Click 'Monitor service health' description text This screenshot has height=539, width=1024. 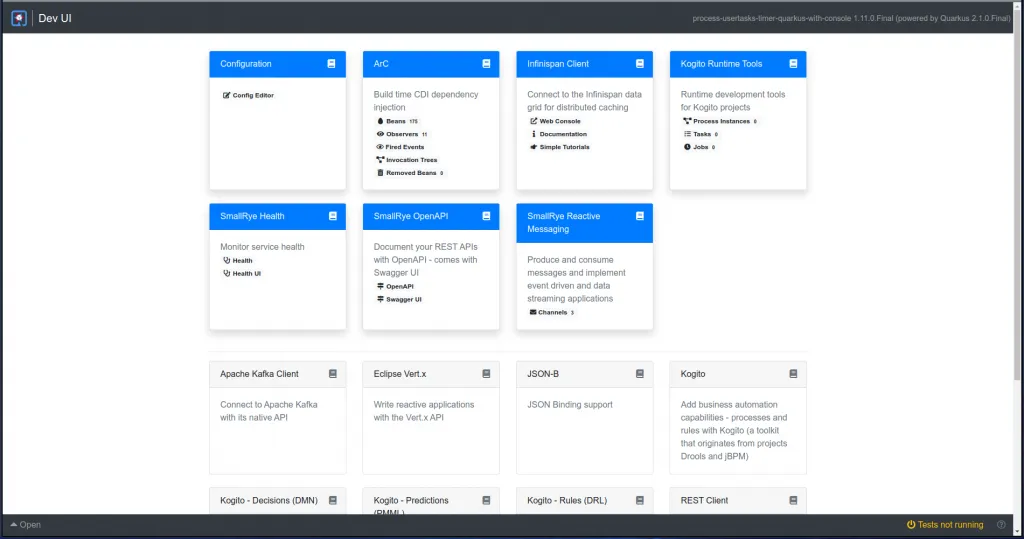click(x=262, y=247)
